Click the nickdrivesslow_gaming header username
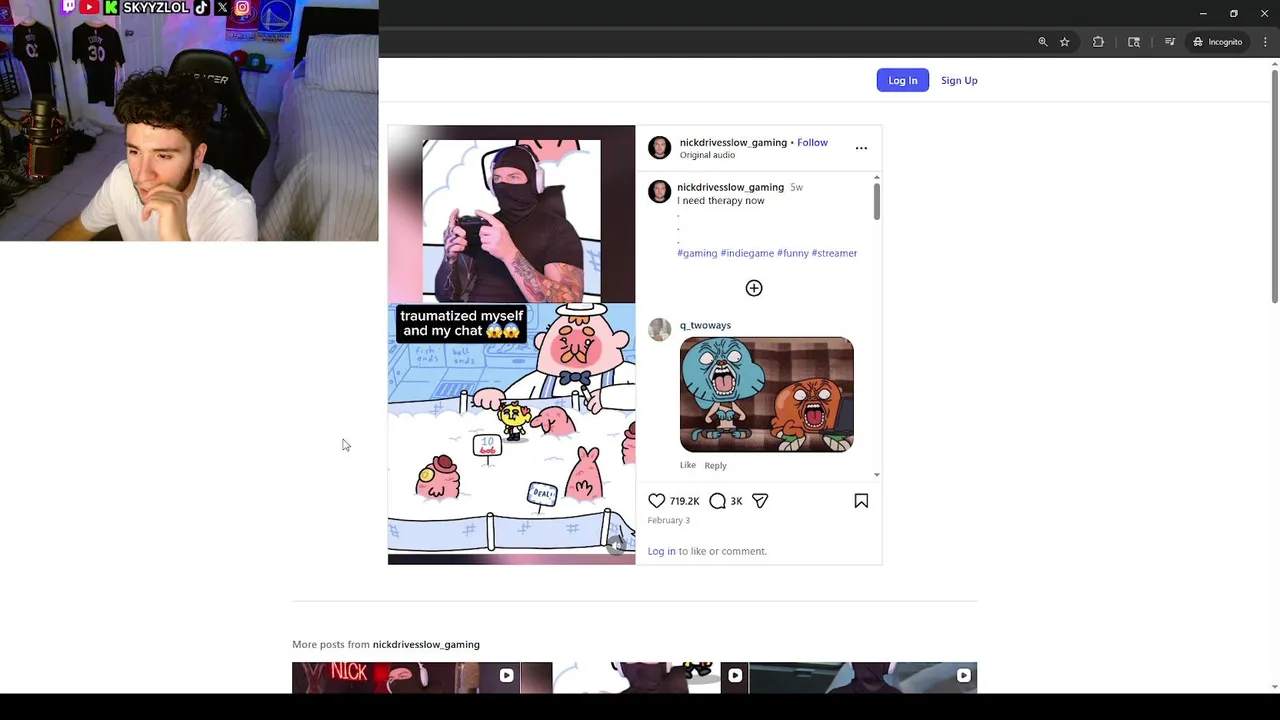The height and width of the screenshot is (720, 1280). pos(733,142)
